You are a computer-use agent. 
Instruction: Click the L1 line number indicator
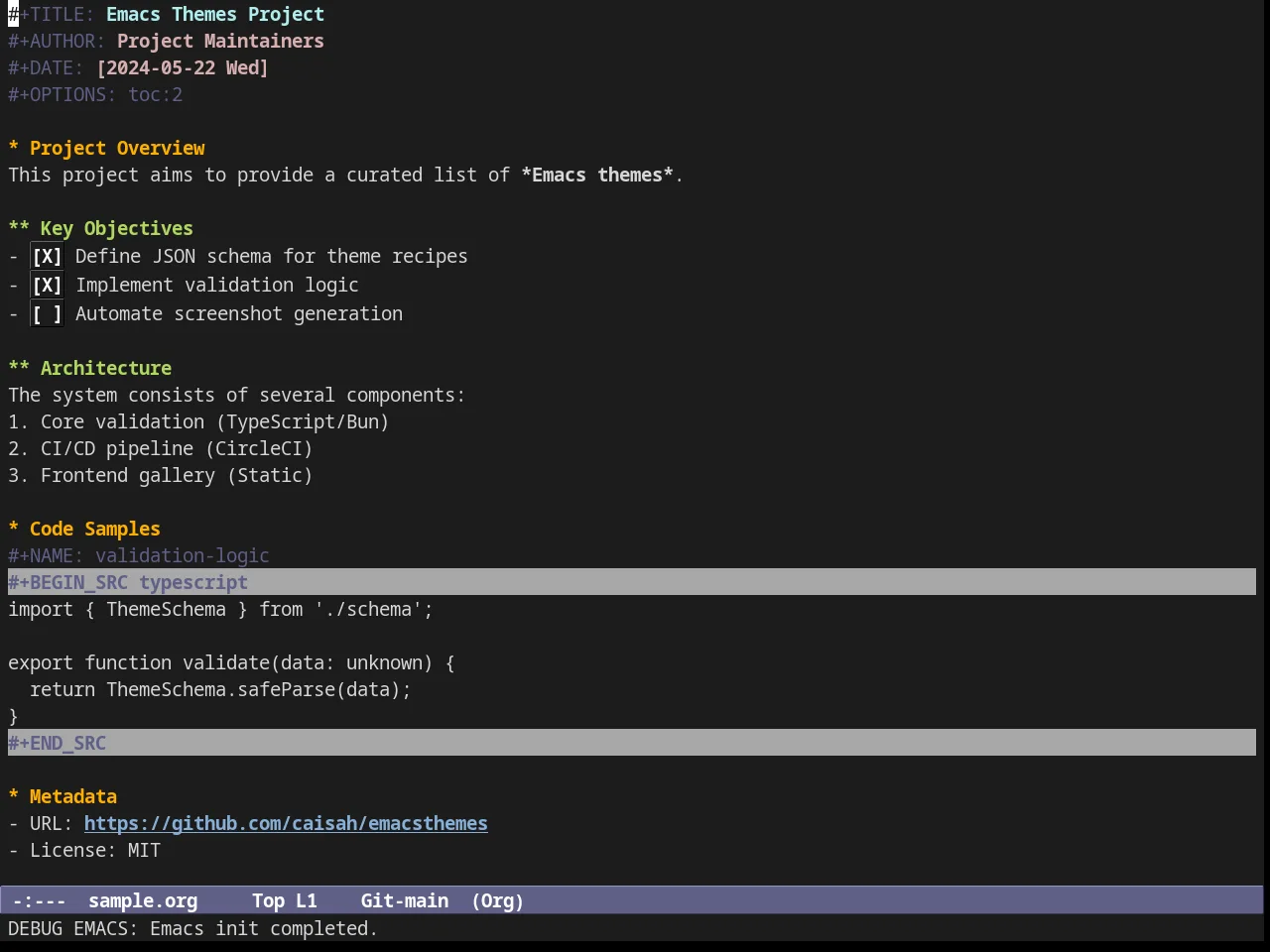pos(307,901)
